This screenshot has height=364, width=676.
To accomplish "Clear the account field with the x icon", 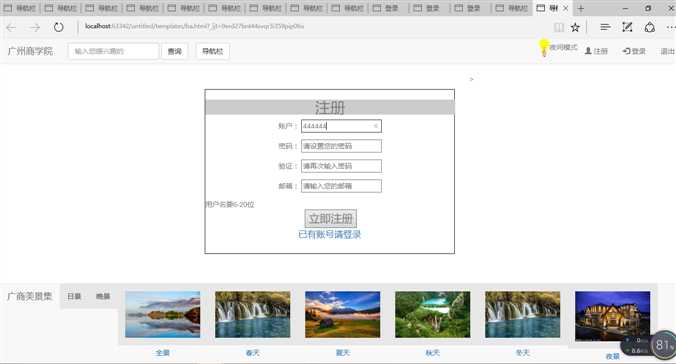I will (x=376, y=126).
